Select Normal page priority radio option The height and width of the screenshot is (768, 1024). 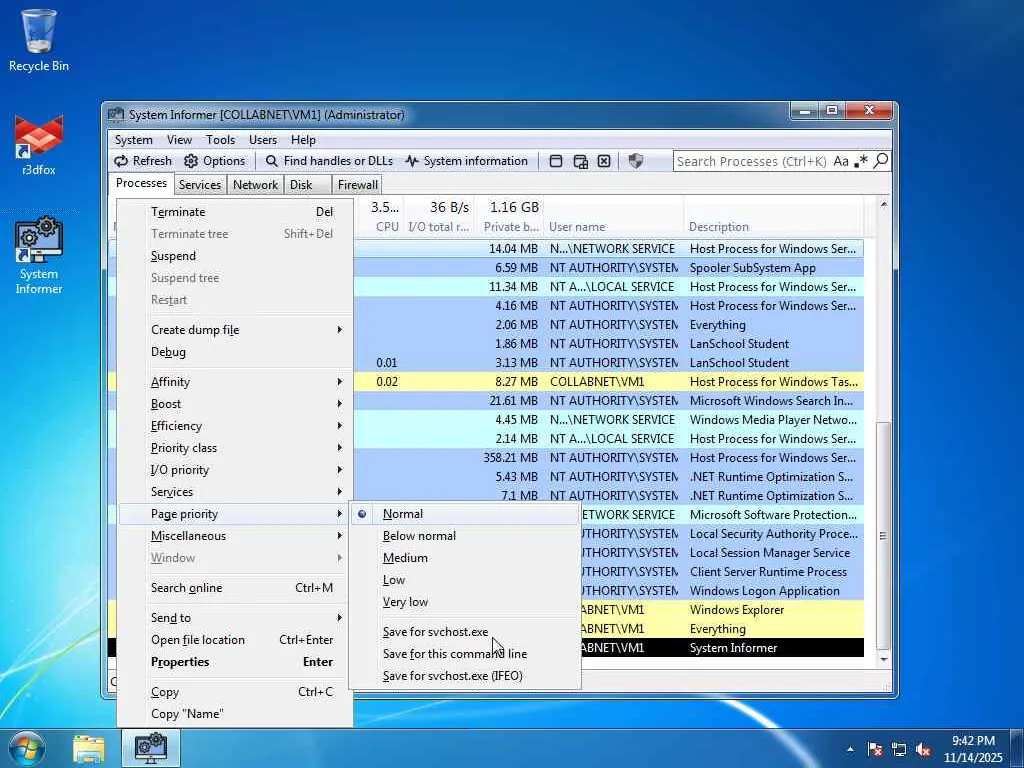[464, 514]
